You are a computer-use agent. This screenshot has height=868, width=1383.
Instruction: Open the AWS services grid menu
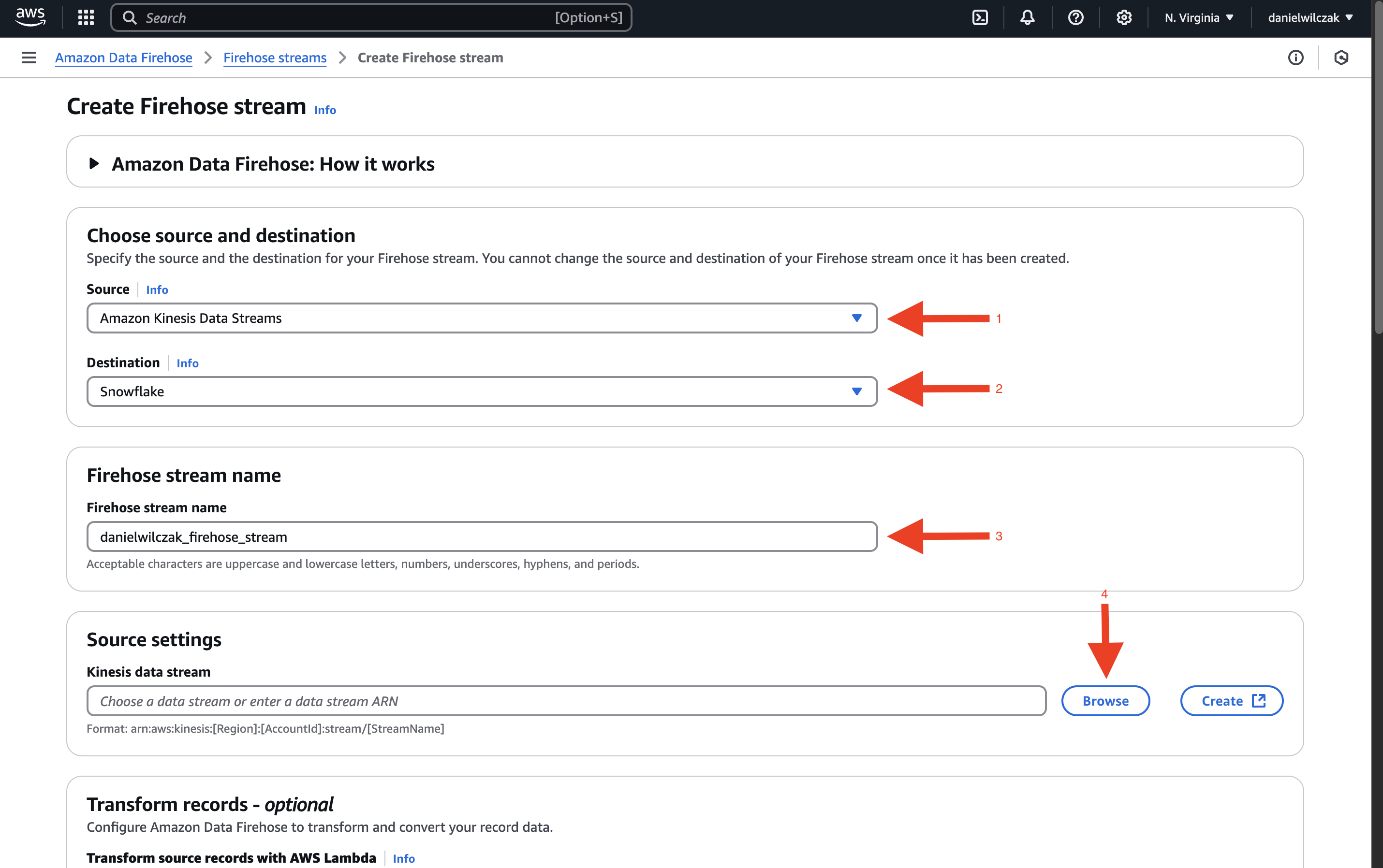[86, 17]
